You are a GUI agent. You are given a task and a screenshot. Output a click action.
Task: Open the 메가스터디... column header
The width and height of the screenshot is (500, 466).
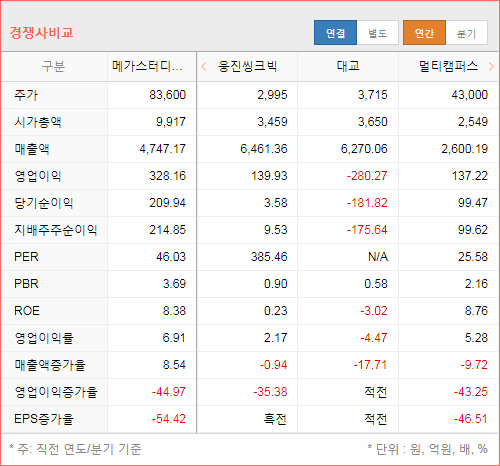coord(147,66)
